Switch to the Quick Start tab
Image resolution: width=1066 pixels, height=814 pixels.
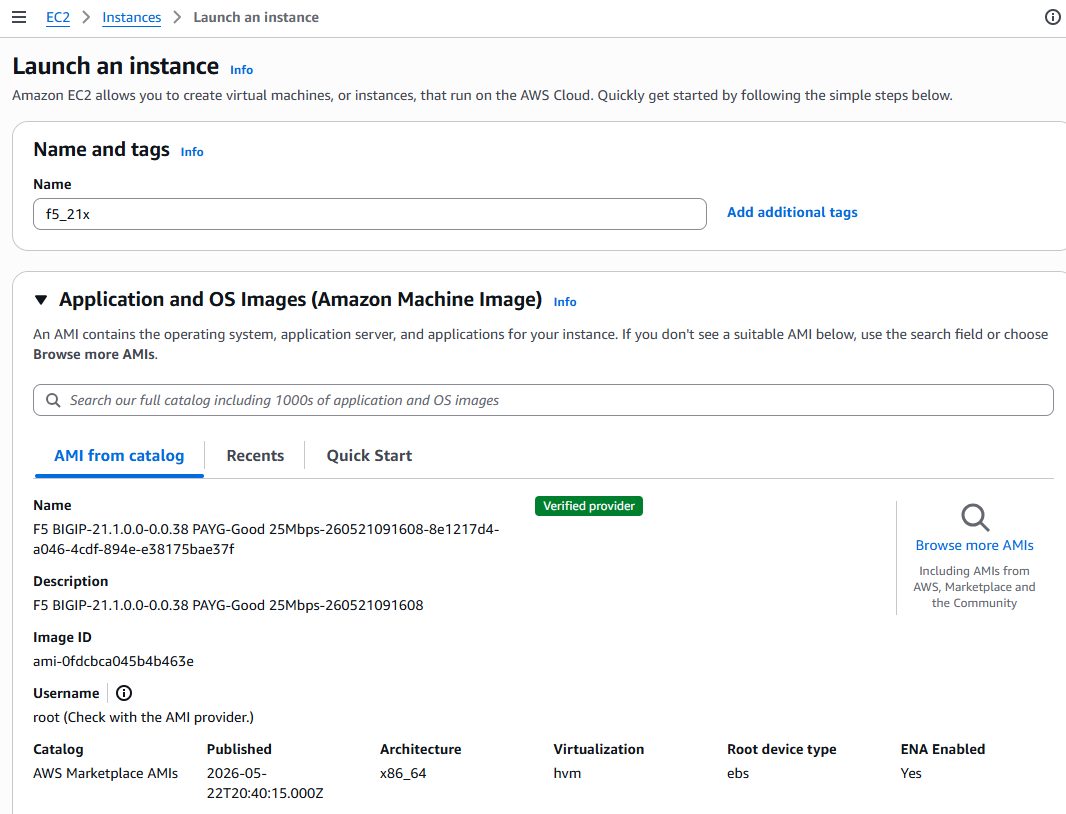click(x=369, y=456)
